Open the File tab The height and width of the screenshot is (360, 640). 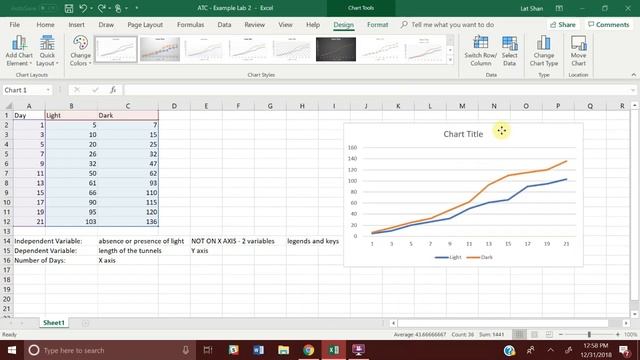click(x=15, y=24)
